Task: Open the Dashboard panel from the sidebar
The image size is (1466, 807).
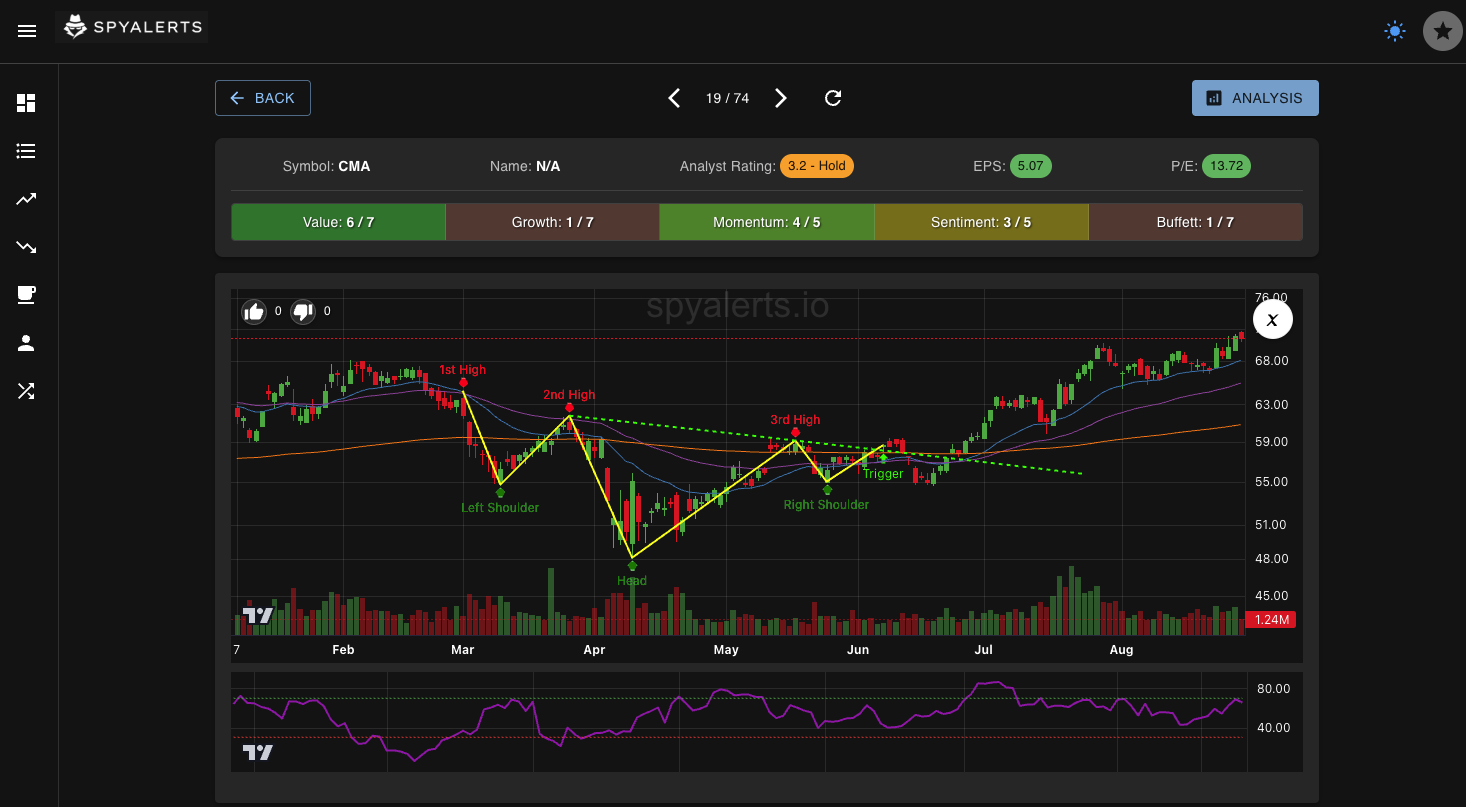Action: [x=26, y=103]
